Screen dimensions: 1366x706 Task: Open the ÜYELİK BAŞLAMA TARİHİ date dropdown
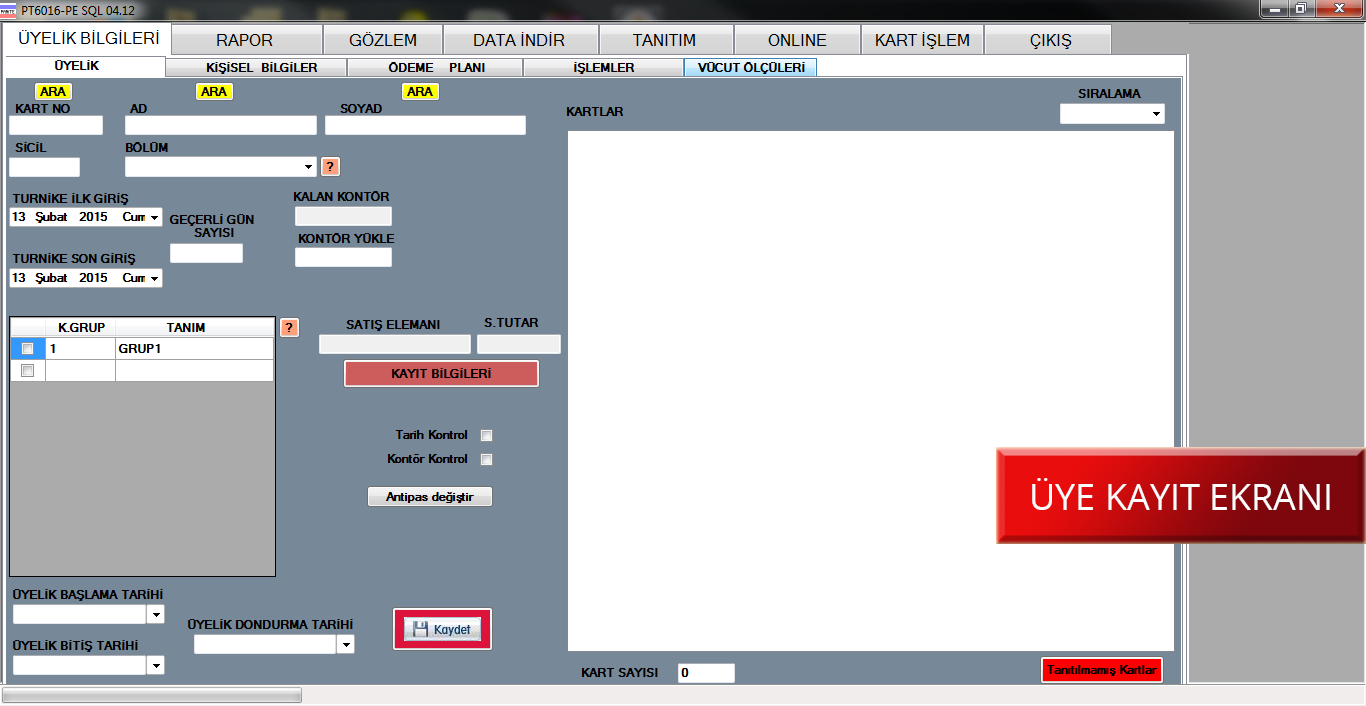click(155, 614)
